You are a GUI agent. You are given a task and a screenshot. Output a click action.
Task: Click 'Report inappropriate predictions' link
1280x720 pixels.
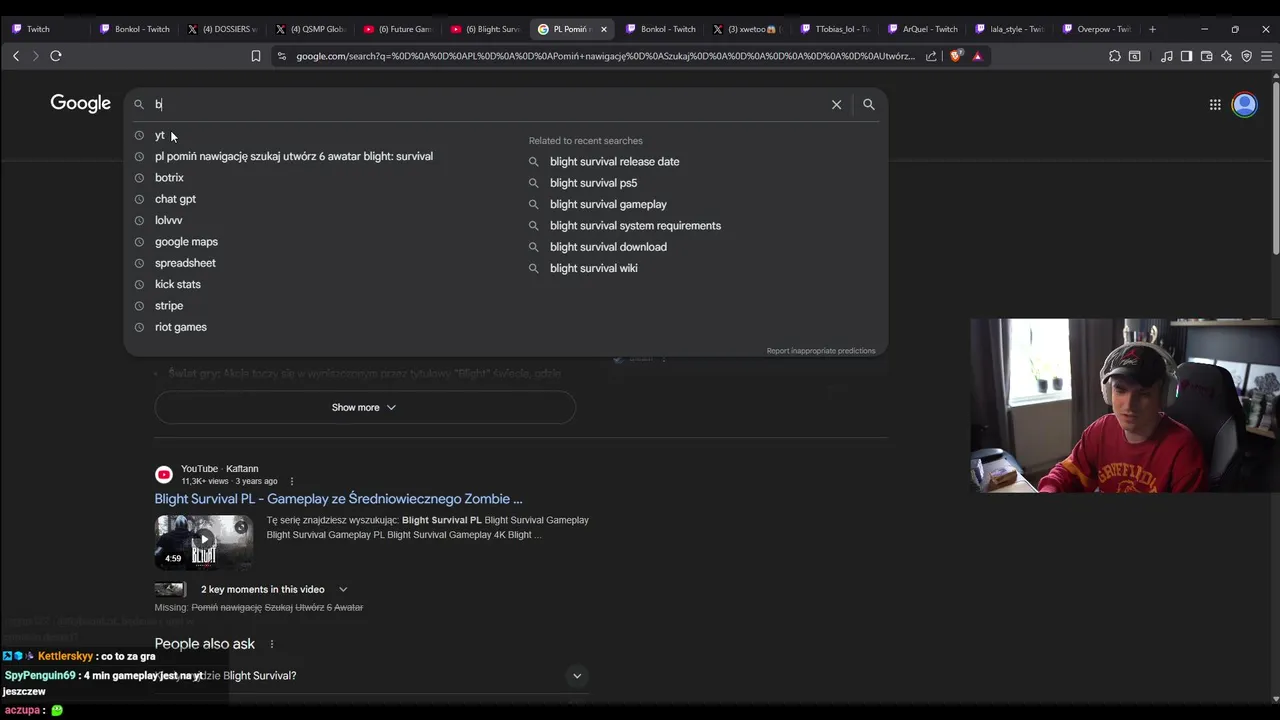coord(821,351)
